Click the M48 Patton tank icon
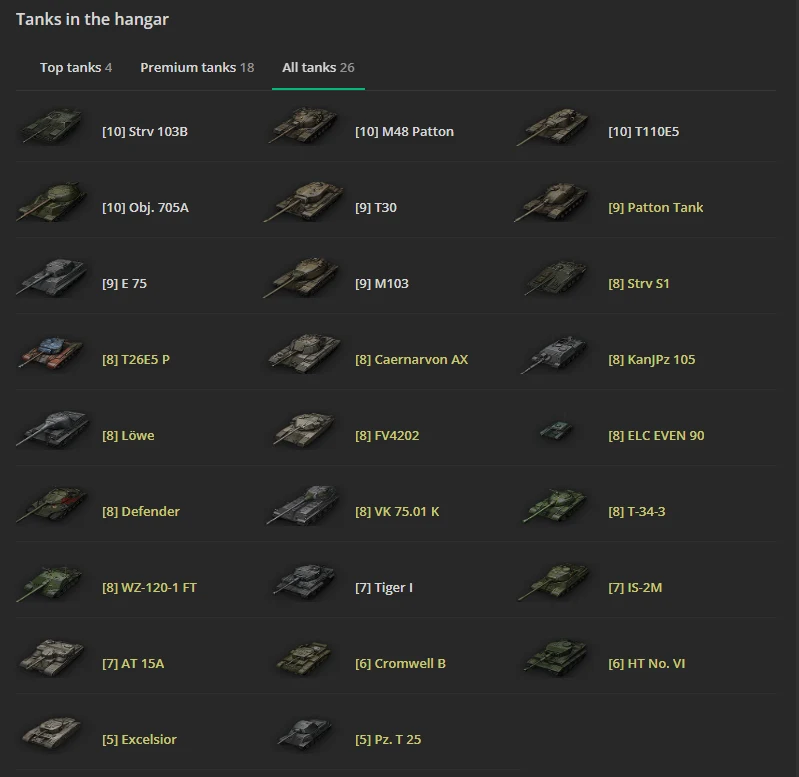The height and width of the screenshot is (777, 799). (x=304, y=125)
